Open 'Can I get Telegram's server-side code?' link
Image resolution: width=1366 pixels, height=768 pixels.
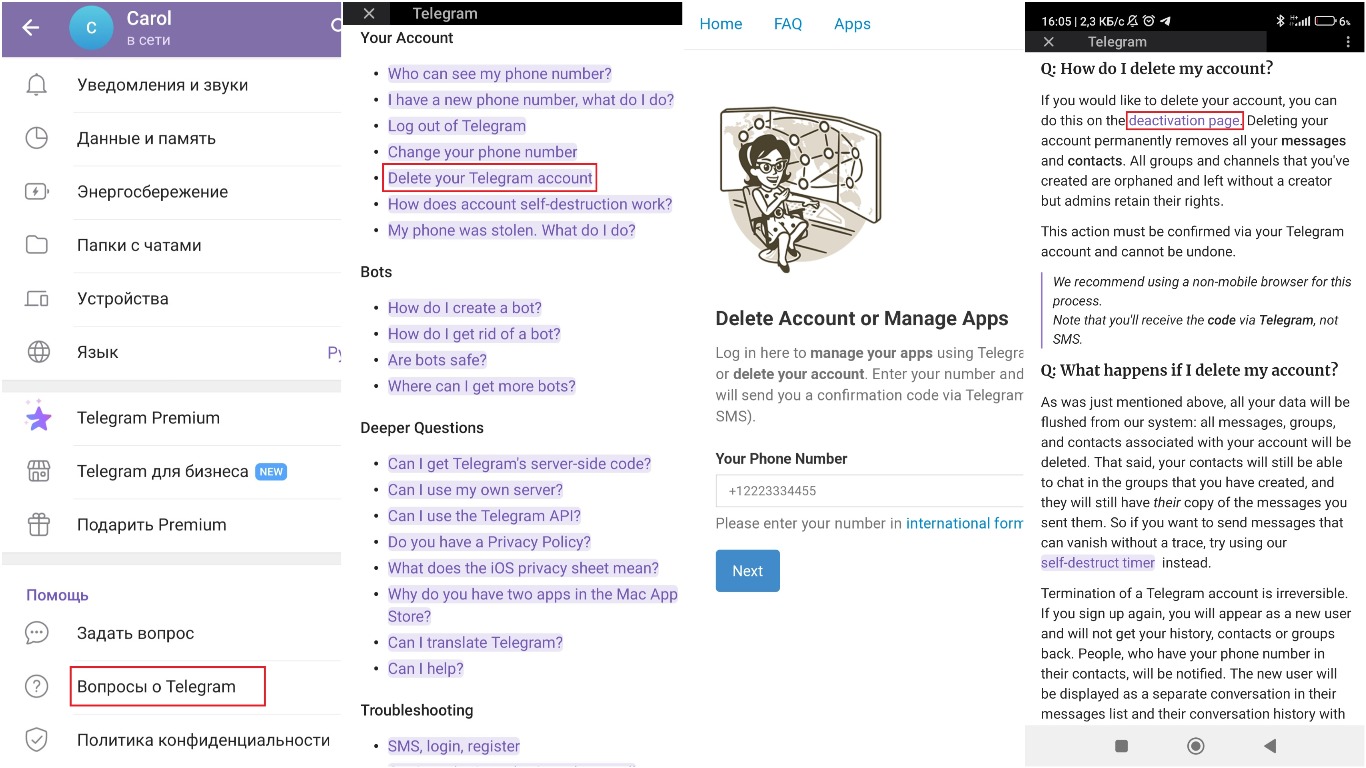[x=519, y=464]
